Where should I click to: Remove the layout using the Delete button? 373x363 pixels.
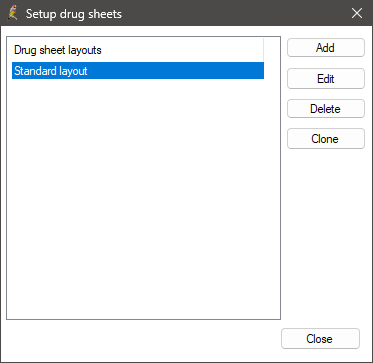tap(326, 109)
